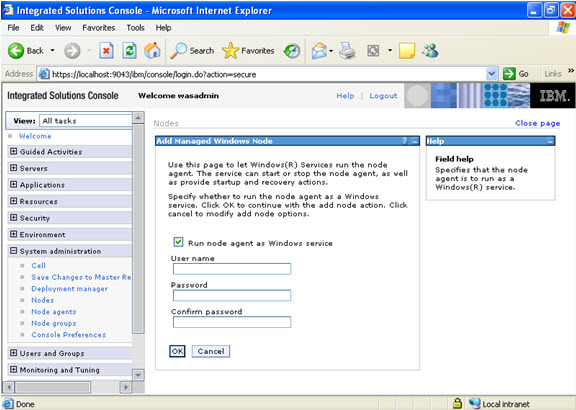This screenshot has width=576, height=410.
Task: Expand the Environment section
Action: click(x=13, y=234)
